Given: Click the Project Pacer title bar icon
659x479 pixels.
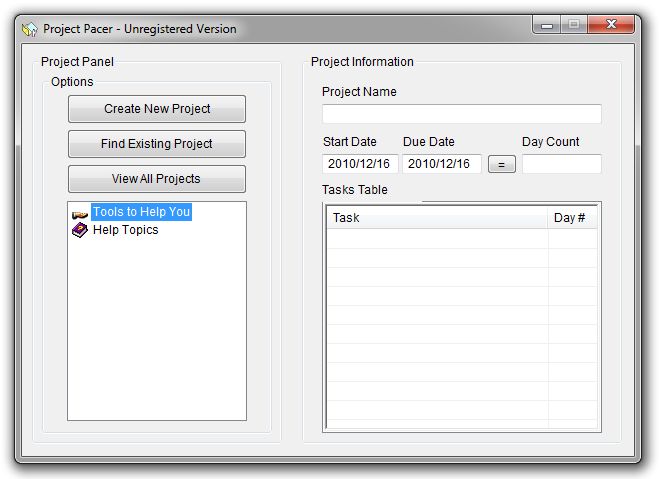Looking at the screenshot, I should pyautogui.click(x=30, y=29).
